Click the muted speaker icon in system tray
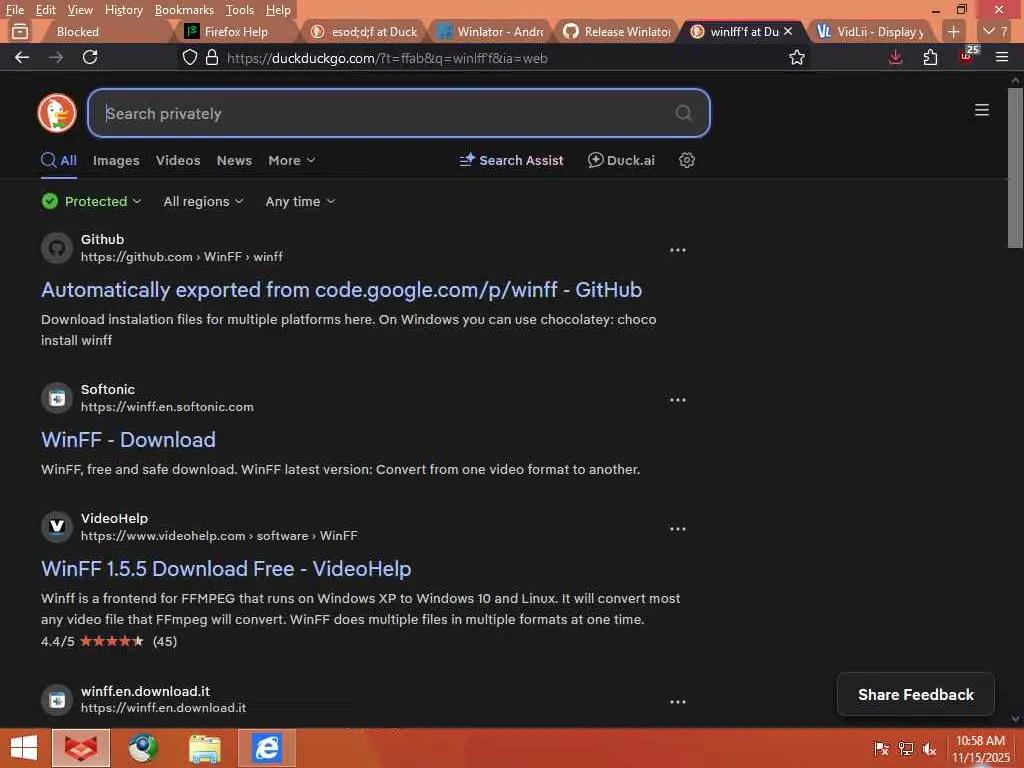Screen dimensions: 1024x768 tap(929, 748)
